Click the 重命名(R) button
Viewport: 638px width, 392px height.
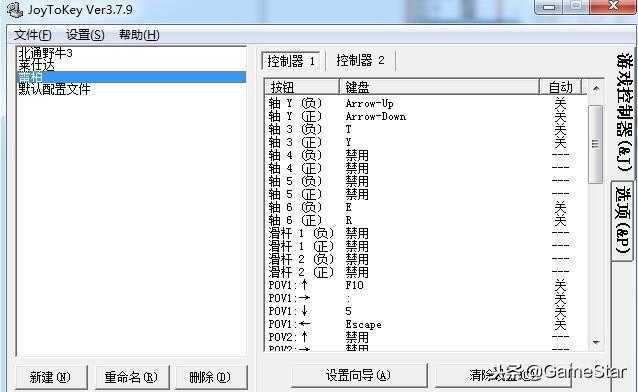coord(131,377)
